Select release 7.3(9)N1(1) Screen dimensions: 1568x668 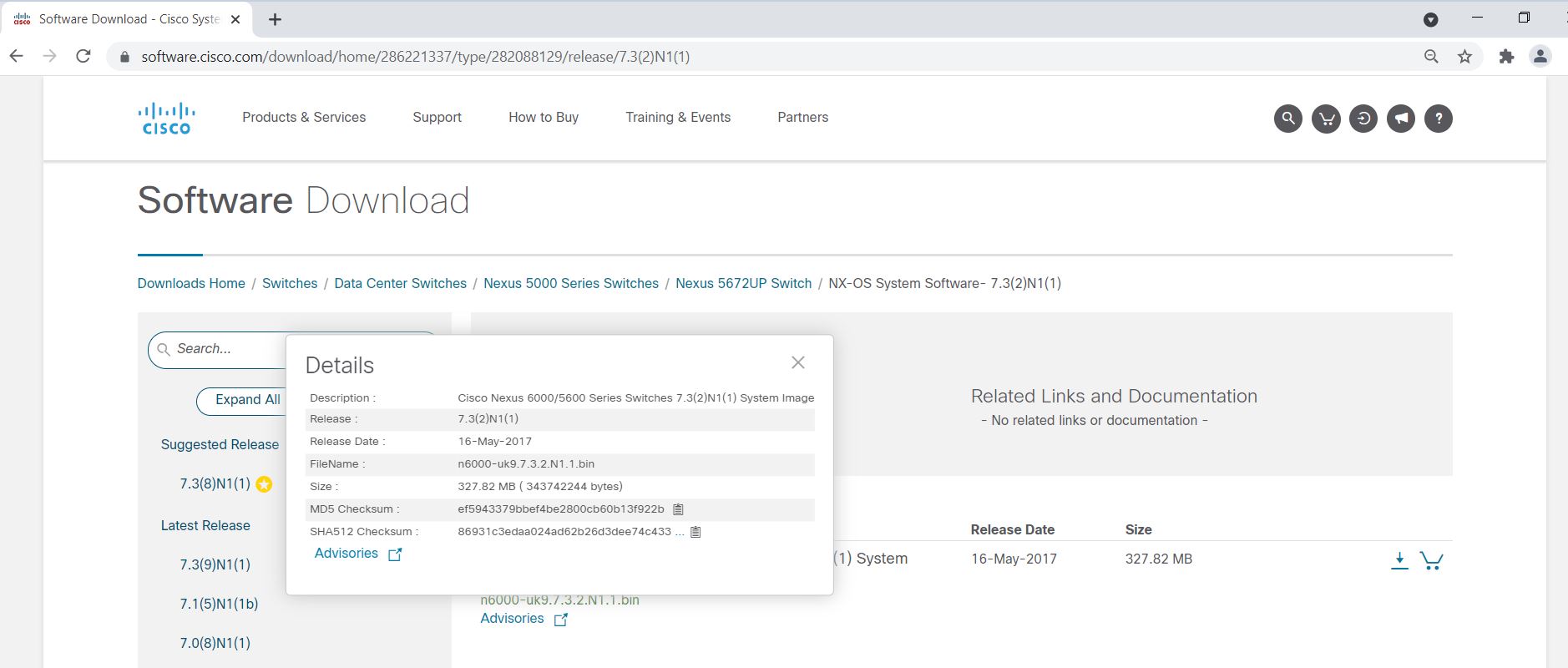(215, 564)
